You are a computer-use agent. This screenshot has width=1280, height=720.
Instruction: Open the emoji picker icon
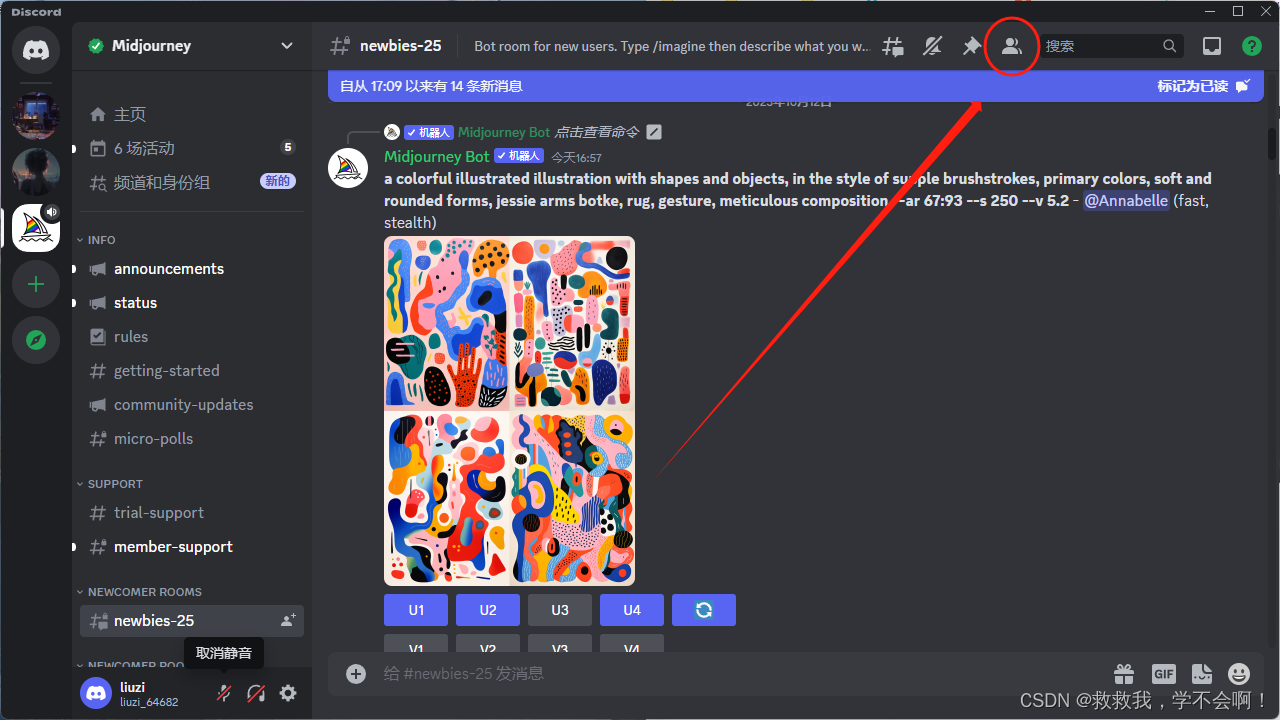point(1239,674)
